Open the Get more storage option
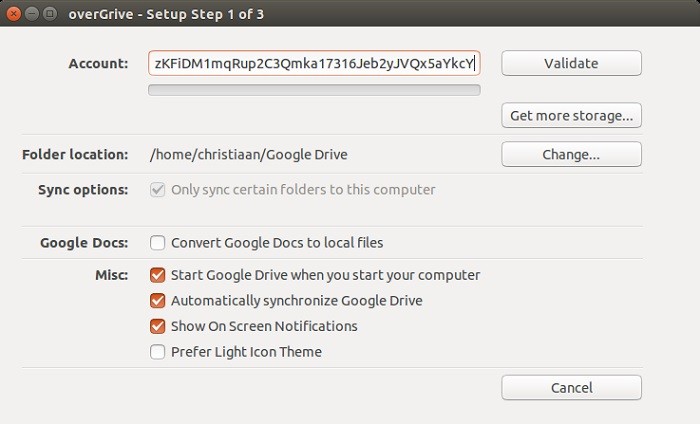The image size is (700, 424). [571, 116]
